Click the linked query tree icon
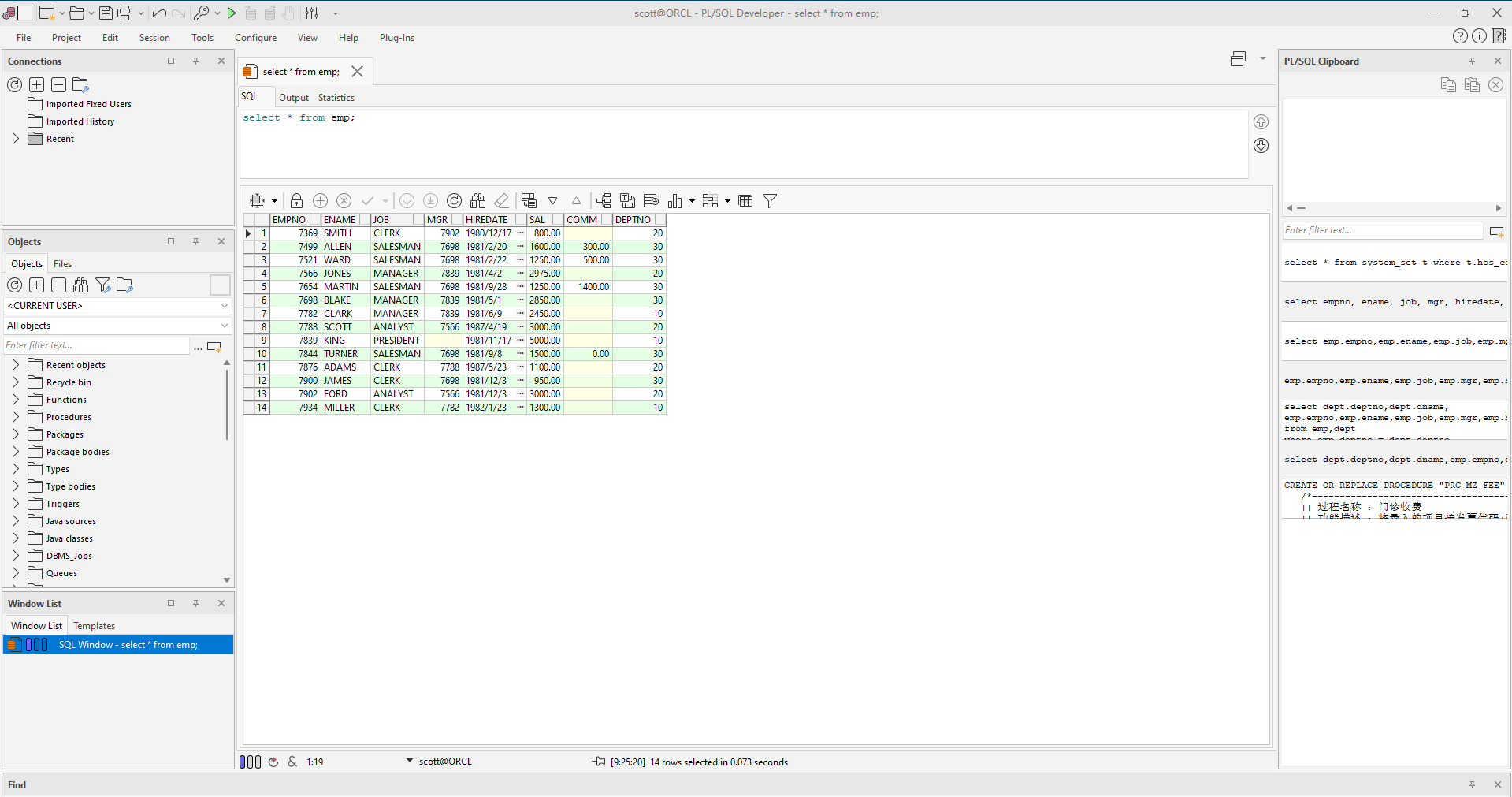This screenshot has height=797, width=1512. coord(604,201)
